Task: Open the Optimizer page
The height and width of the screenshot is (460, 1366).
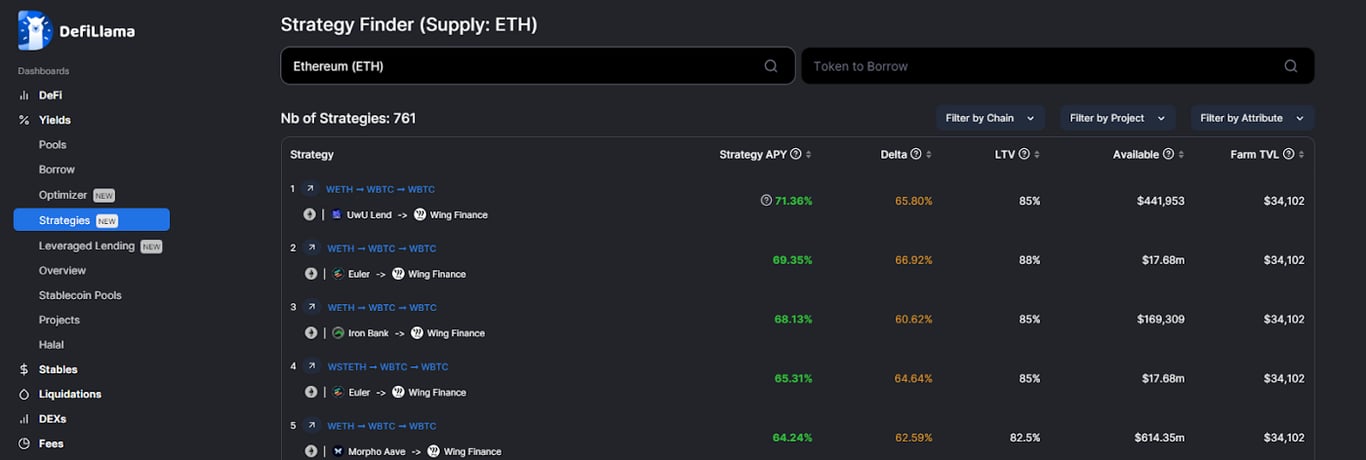Action: (63, 195)
